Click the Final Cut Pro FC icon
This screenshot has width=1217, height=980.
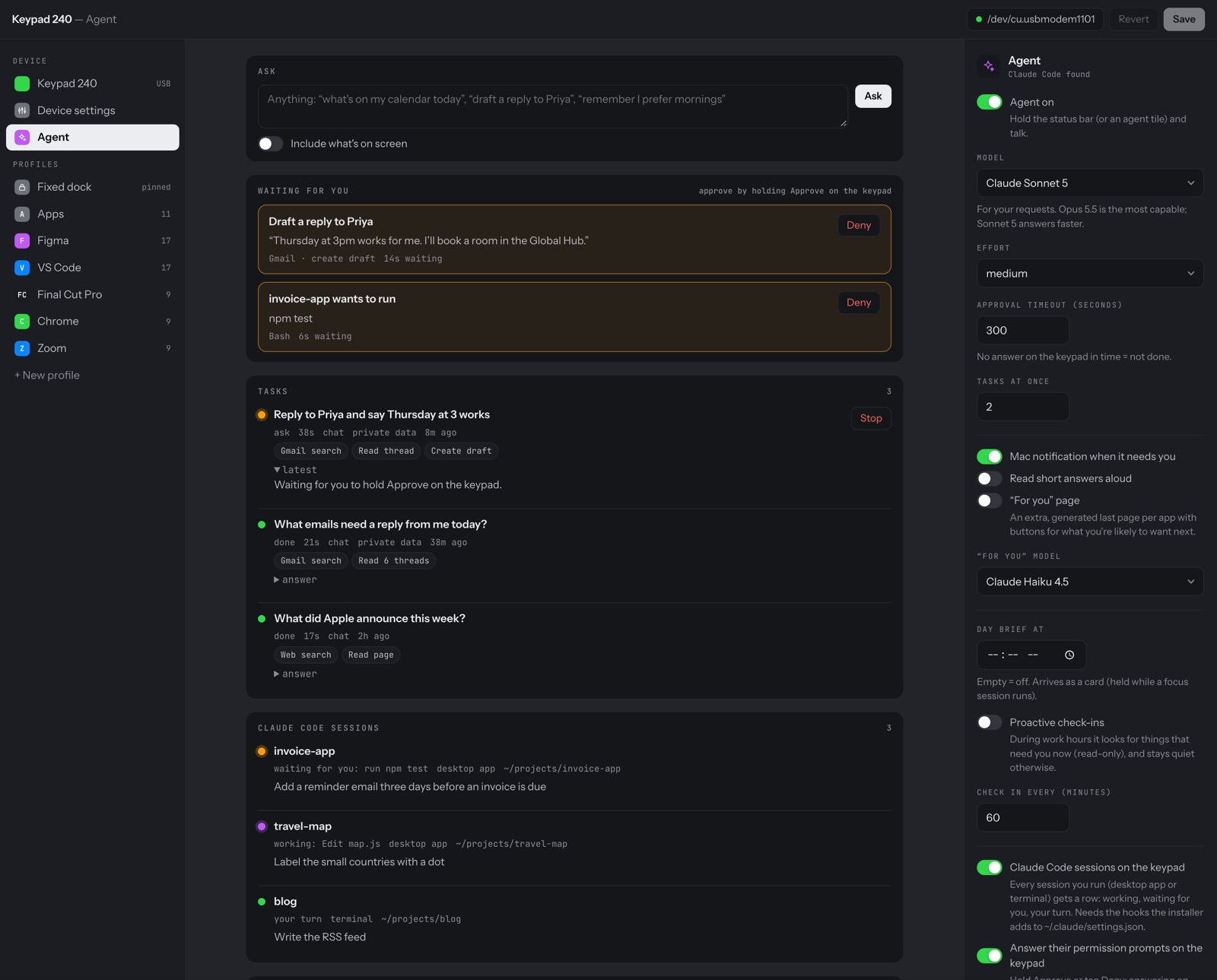(22, 294)
